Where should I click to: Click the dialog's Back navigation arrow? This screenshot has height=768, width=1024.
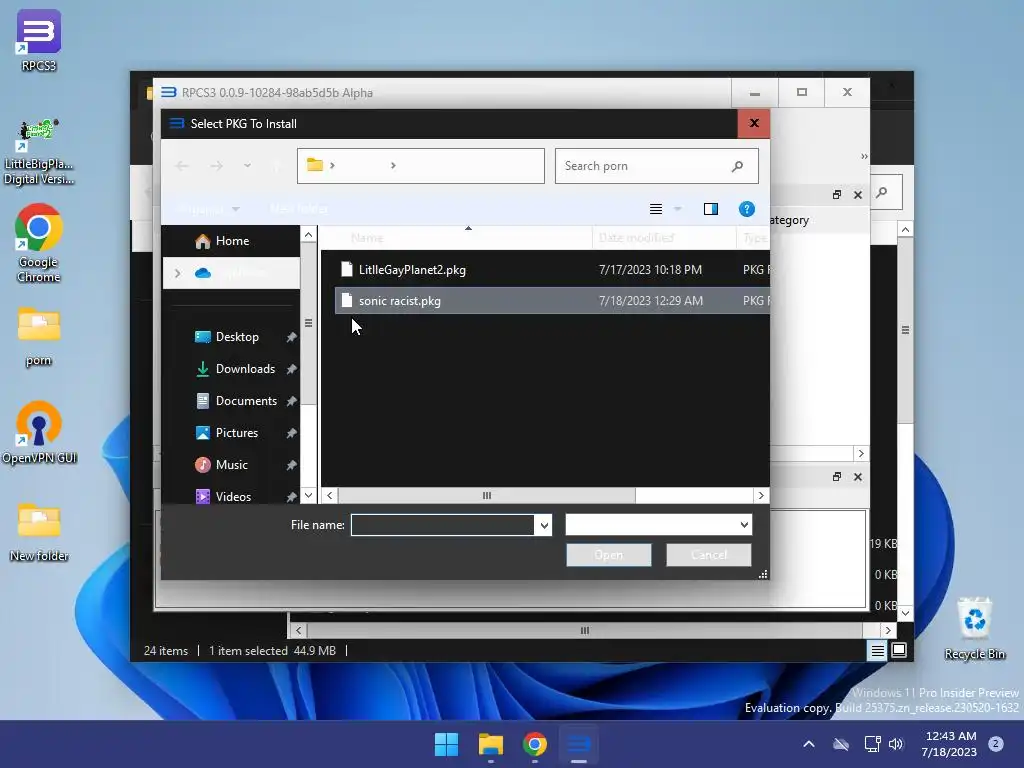point(182,166)
